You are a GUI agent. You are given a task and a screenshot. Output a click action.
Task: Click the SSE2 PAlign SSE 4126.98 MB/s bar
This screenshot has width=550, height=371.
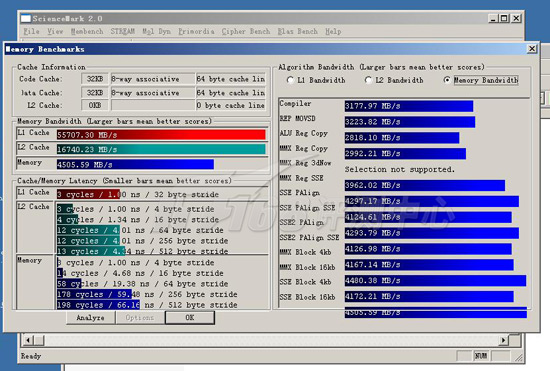(x=428, y=249)
